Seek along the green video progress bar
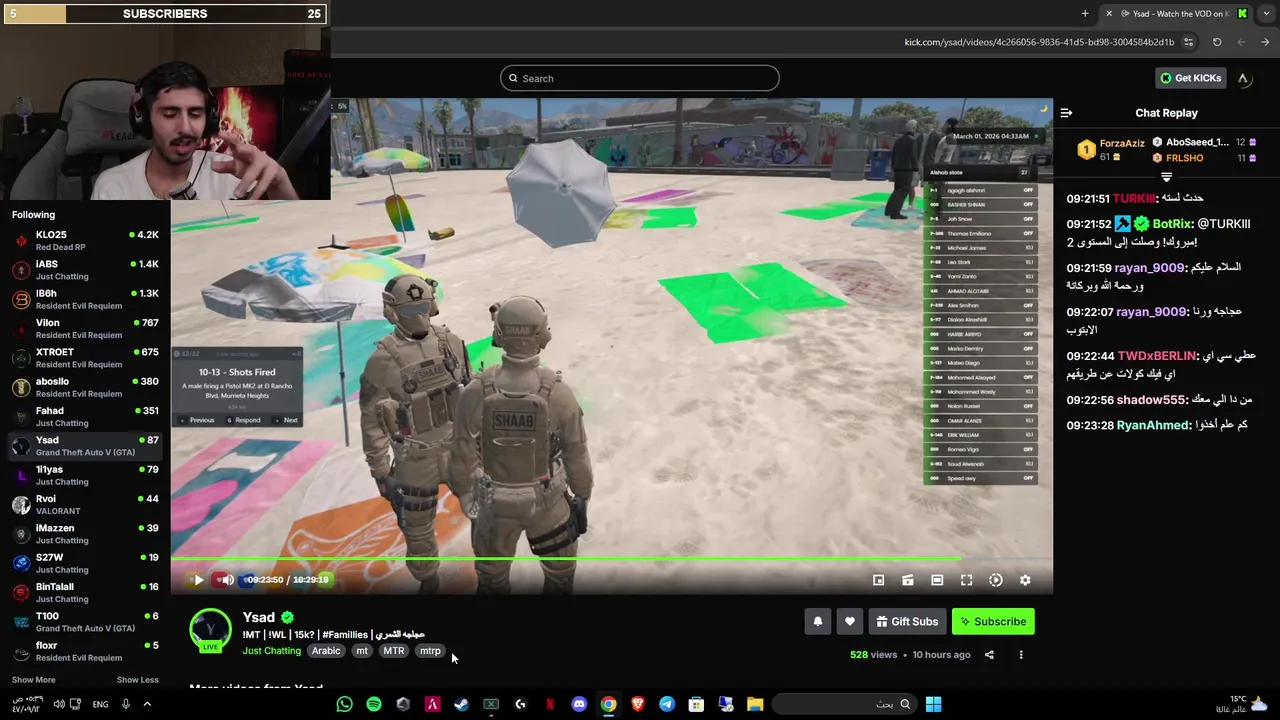1280x720 pixels. pyautogui.click(x=611, y=559)
